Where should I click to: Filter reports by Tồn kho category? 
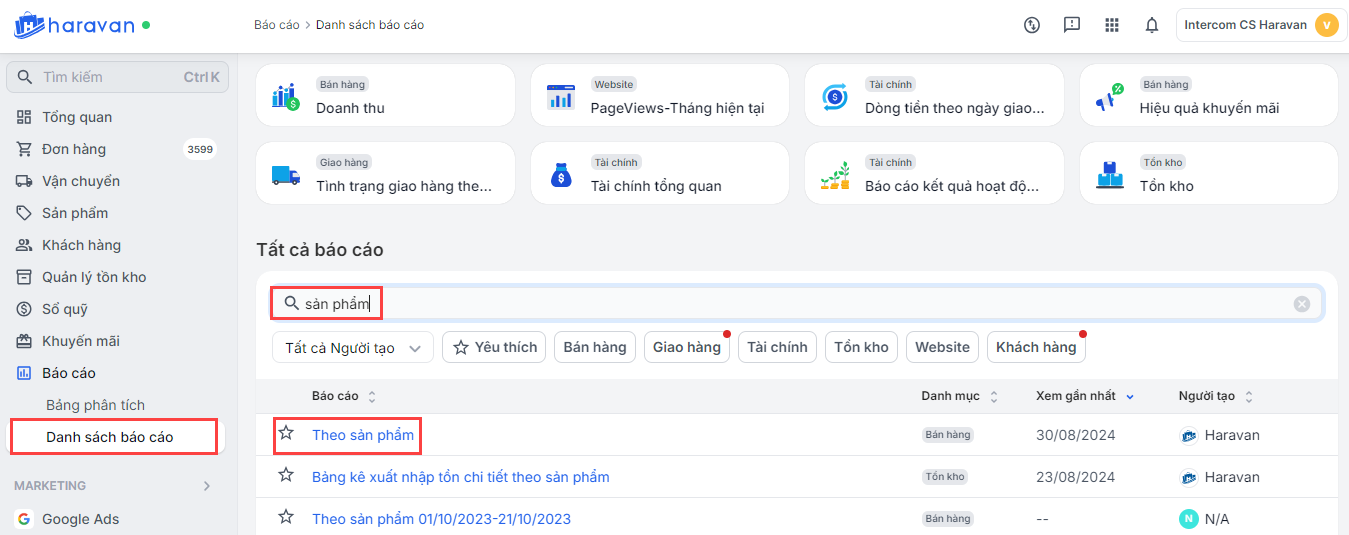click(861, 347)
